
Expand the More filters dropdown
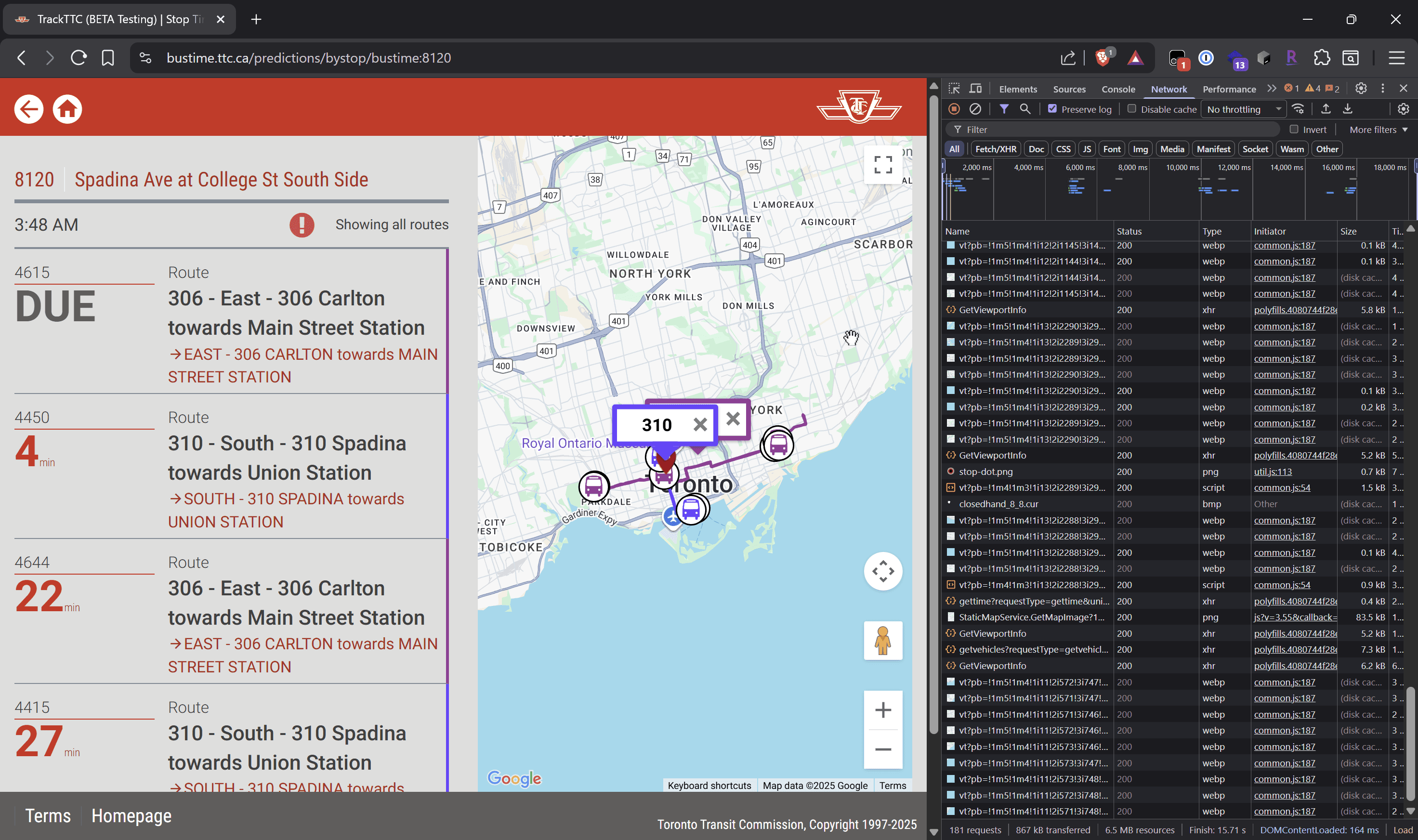[1378, 130]
